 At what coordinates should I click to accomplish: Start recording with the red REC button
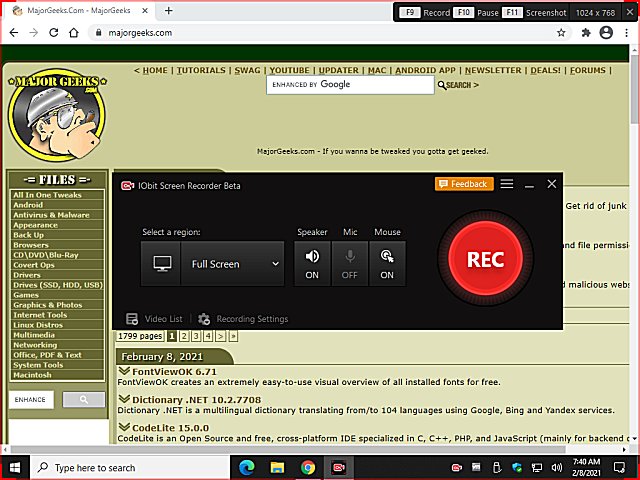(485, 258)
